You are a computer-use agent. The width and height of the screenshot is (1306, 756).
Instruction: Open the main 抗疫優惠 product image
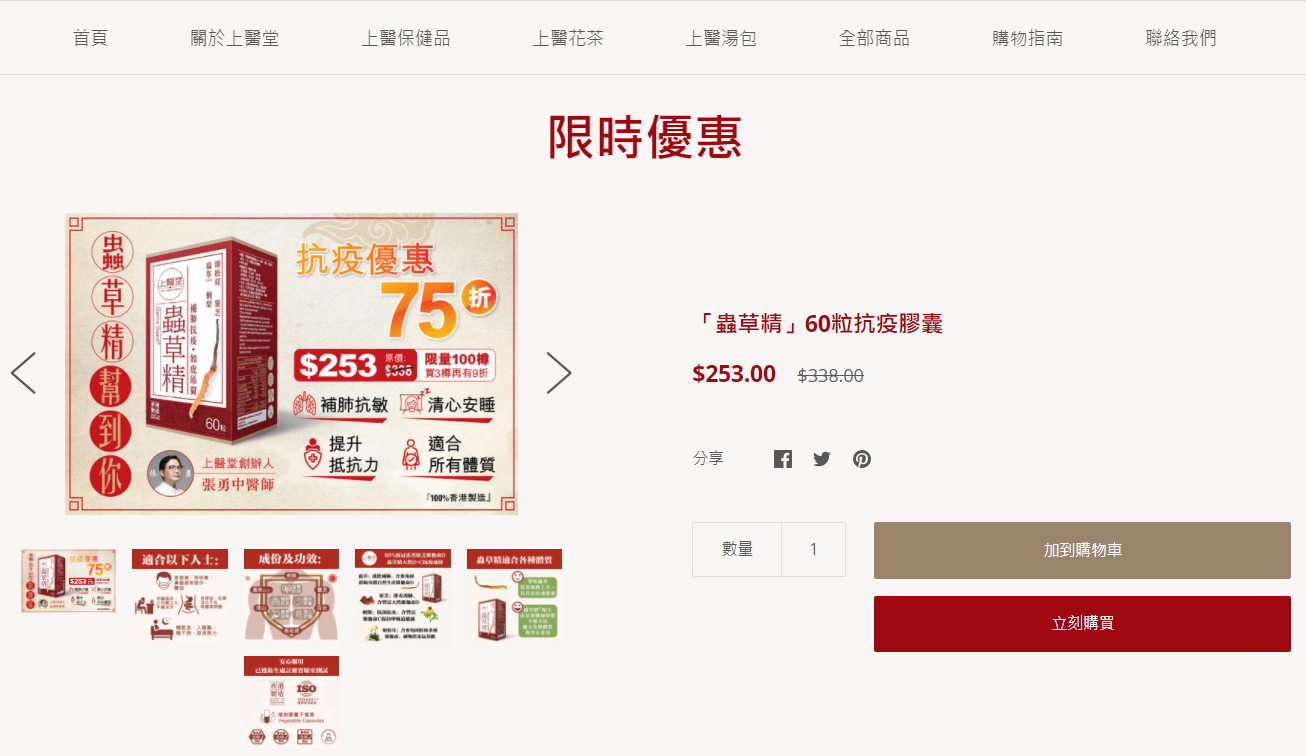pos(292,364)
